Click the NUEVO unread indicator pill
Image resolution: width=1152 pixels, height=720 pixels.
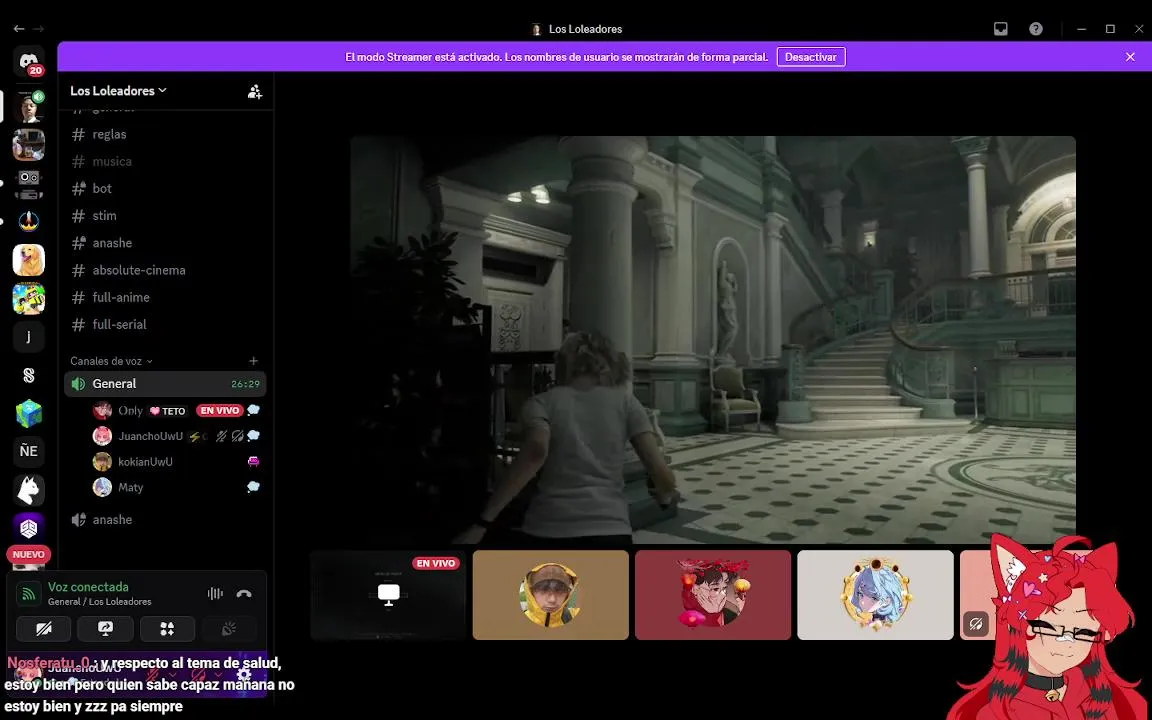pyautogui.click(x=29, y=555)
